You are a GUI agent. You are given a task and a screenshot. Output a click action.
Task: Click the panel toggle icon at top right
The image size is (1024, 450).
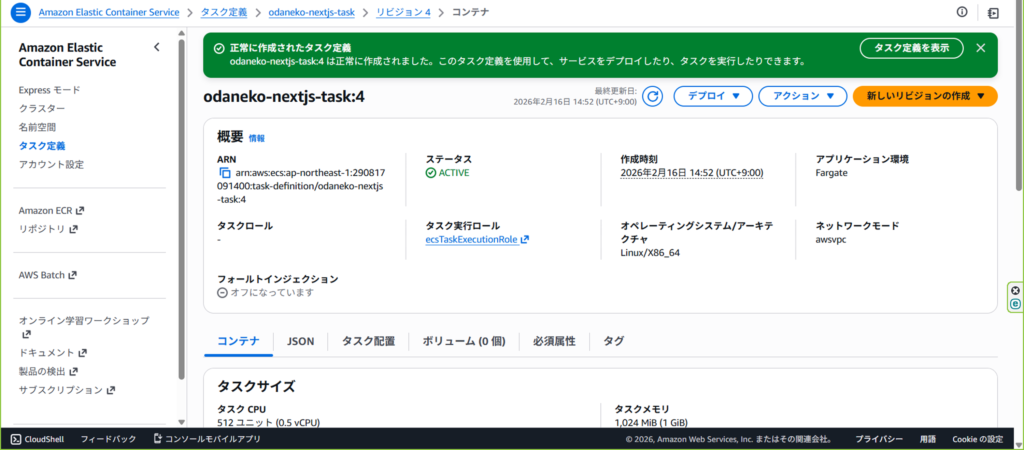tap(993, 12)
